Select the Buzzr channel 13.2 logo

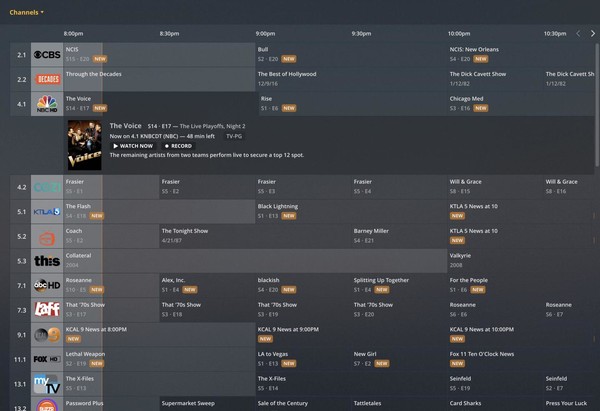pos(47,404)
